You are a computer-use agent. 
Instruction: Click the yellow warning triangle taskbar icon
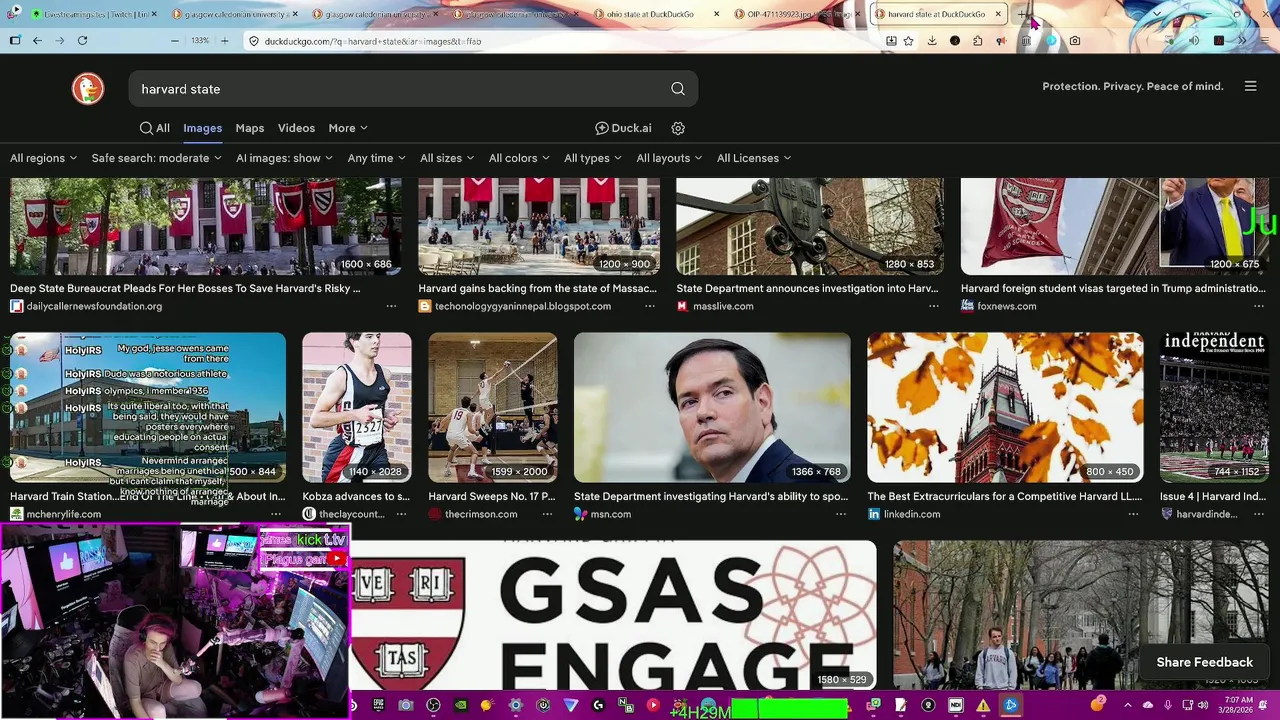(x=983, y=705)
